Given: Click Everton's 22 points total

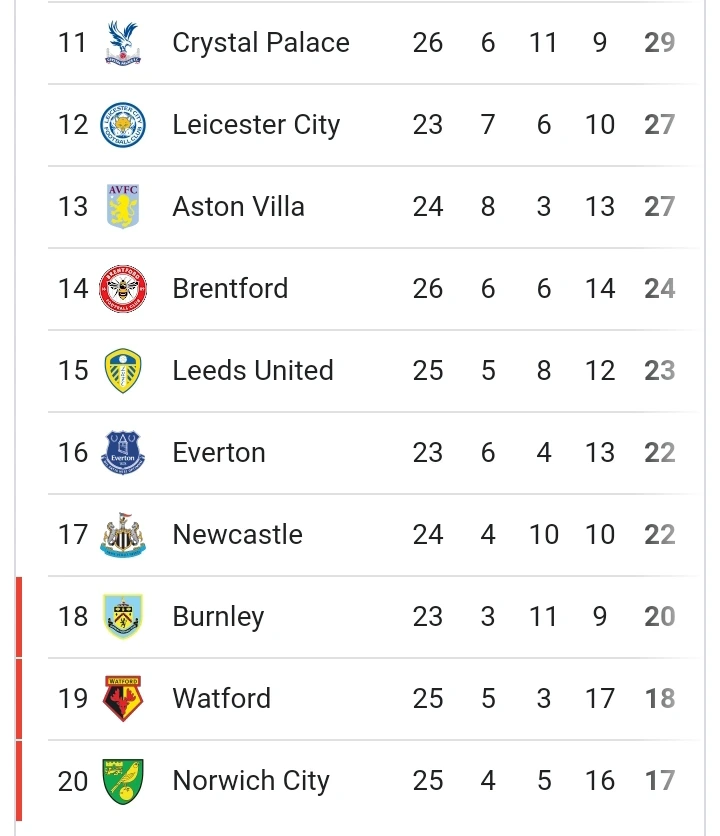Looking at the screenshot, I should pos(660,453).
